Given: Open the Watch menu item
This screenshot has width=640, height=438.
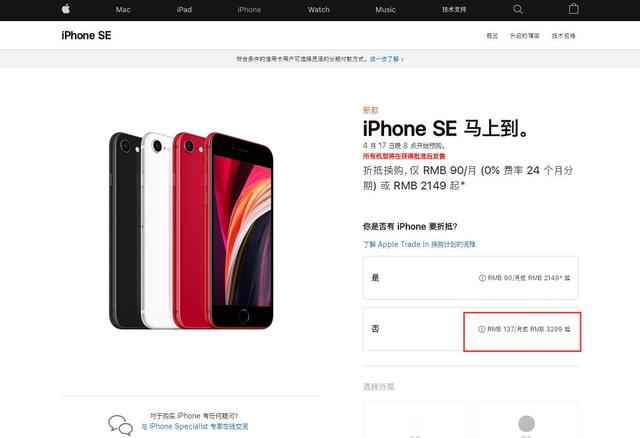Looking at the screenshot, I should point(318,9).
